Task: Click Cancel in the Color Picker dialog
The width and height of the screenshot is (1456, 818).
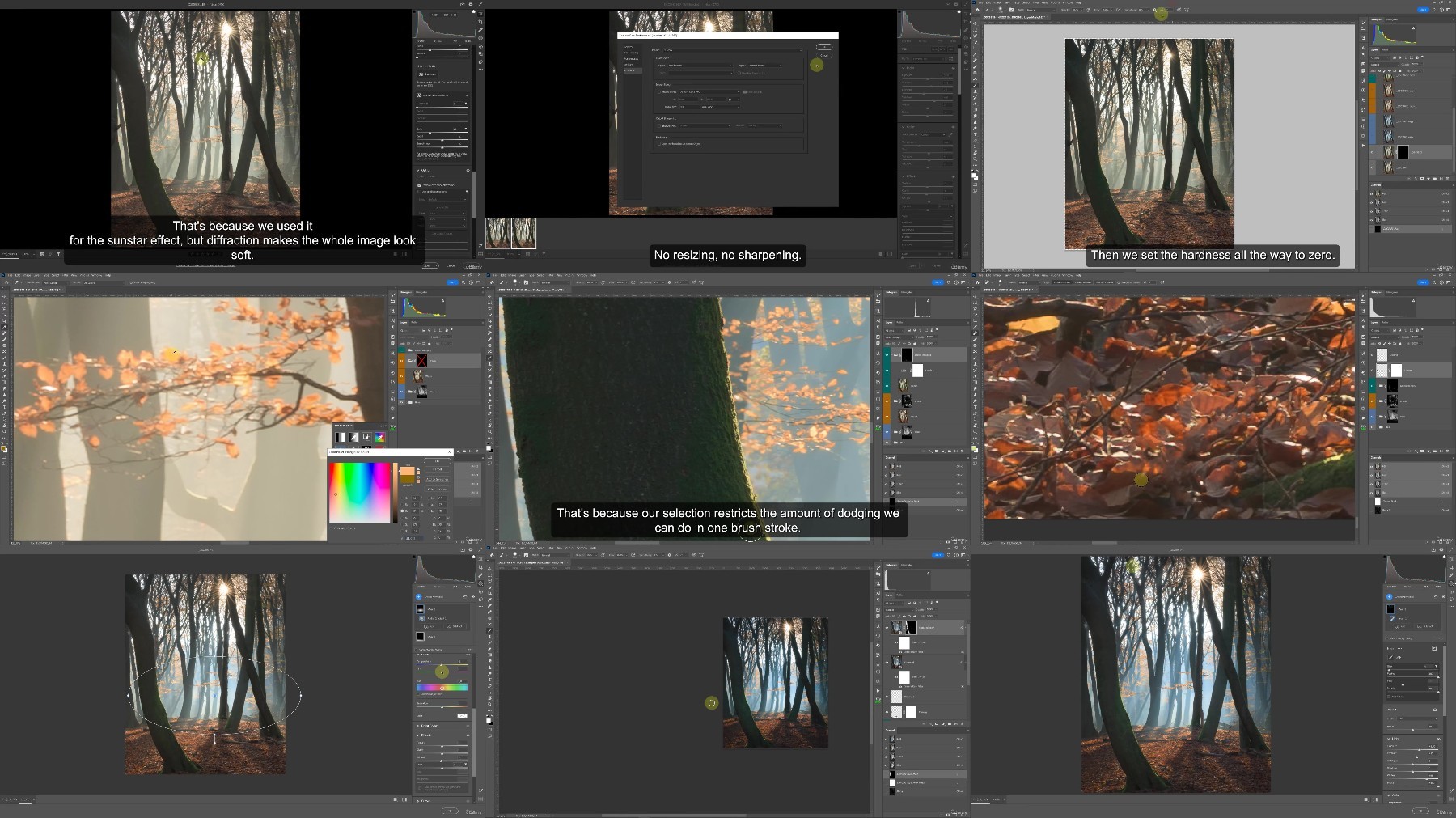Action: point(437,469)
